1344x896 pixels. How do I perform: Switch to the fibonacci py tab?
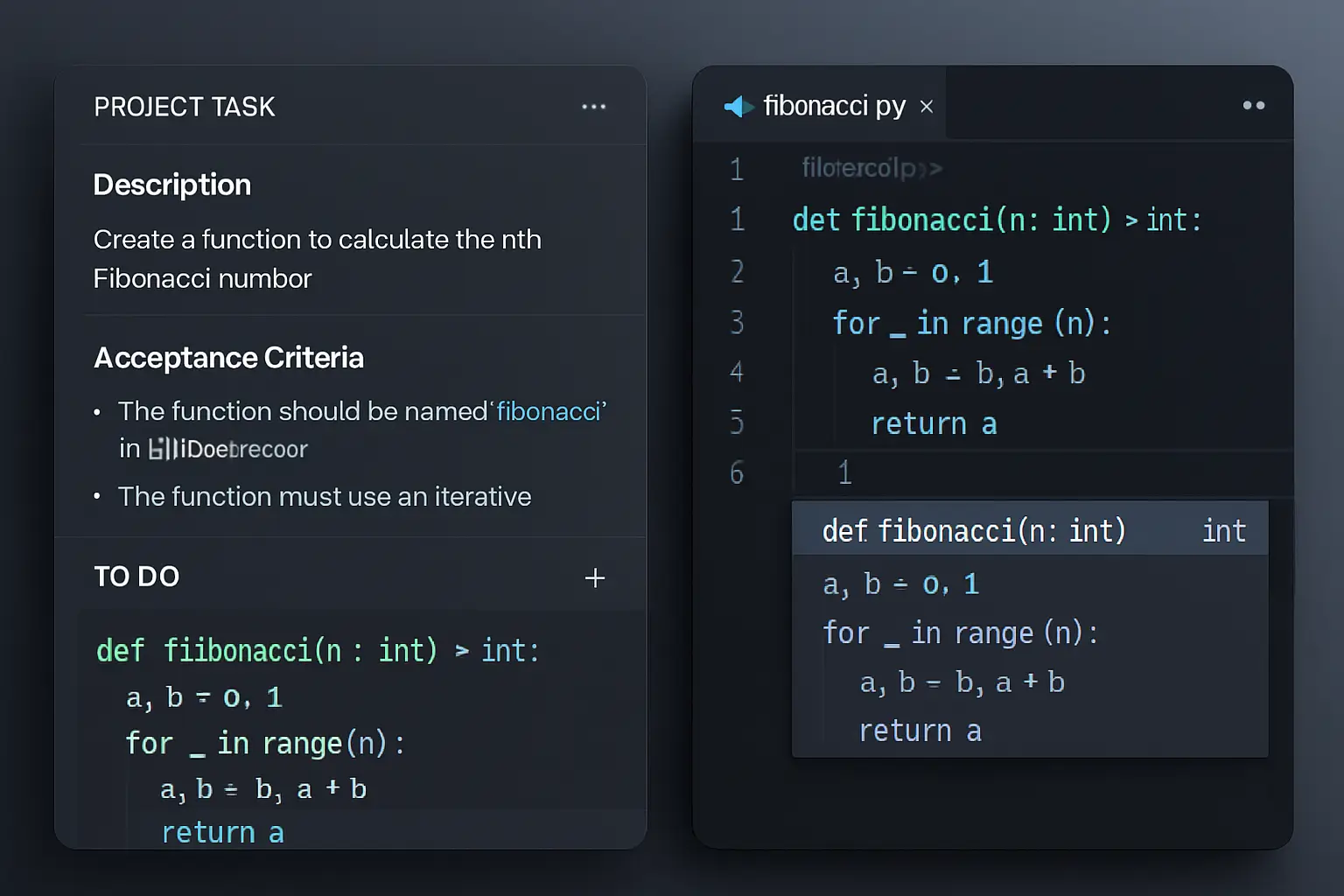coord(819,105)
